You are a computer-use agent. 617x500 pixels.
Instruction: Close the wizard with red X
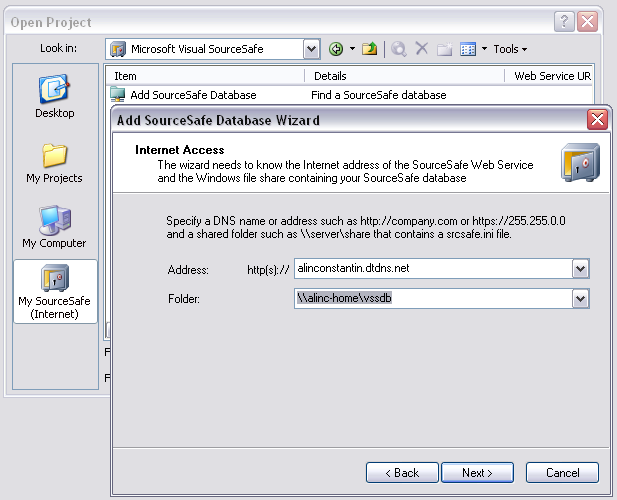pyautogui.click(x=597, y=119)
